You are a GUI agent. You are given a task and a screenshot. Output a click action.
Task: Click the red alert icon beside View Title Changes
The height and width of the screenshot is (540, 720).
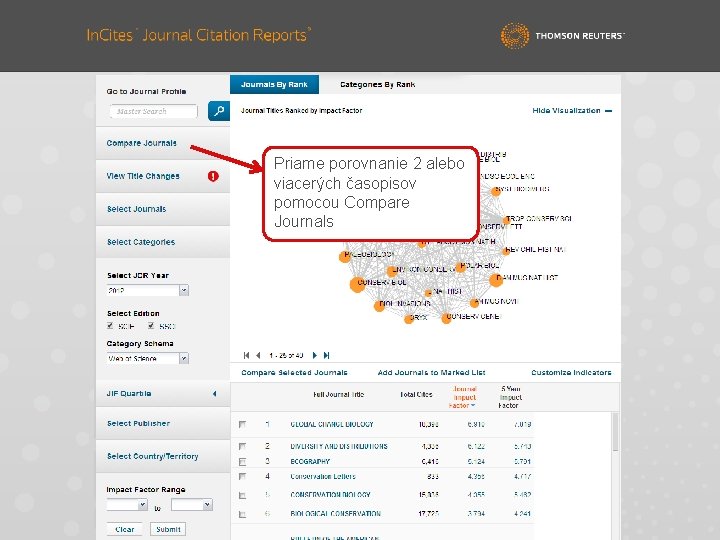pos(213,176)
